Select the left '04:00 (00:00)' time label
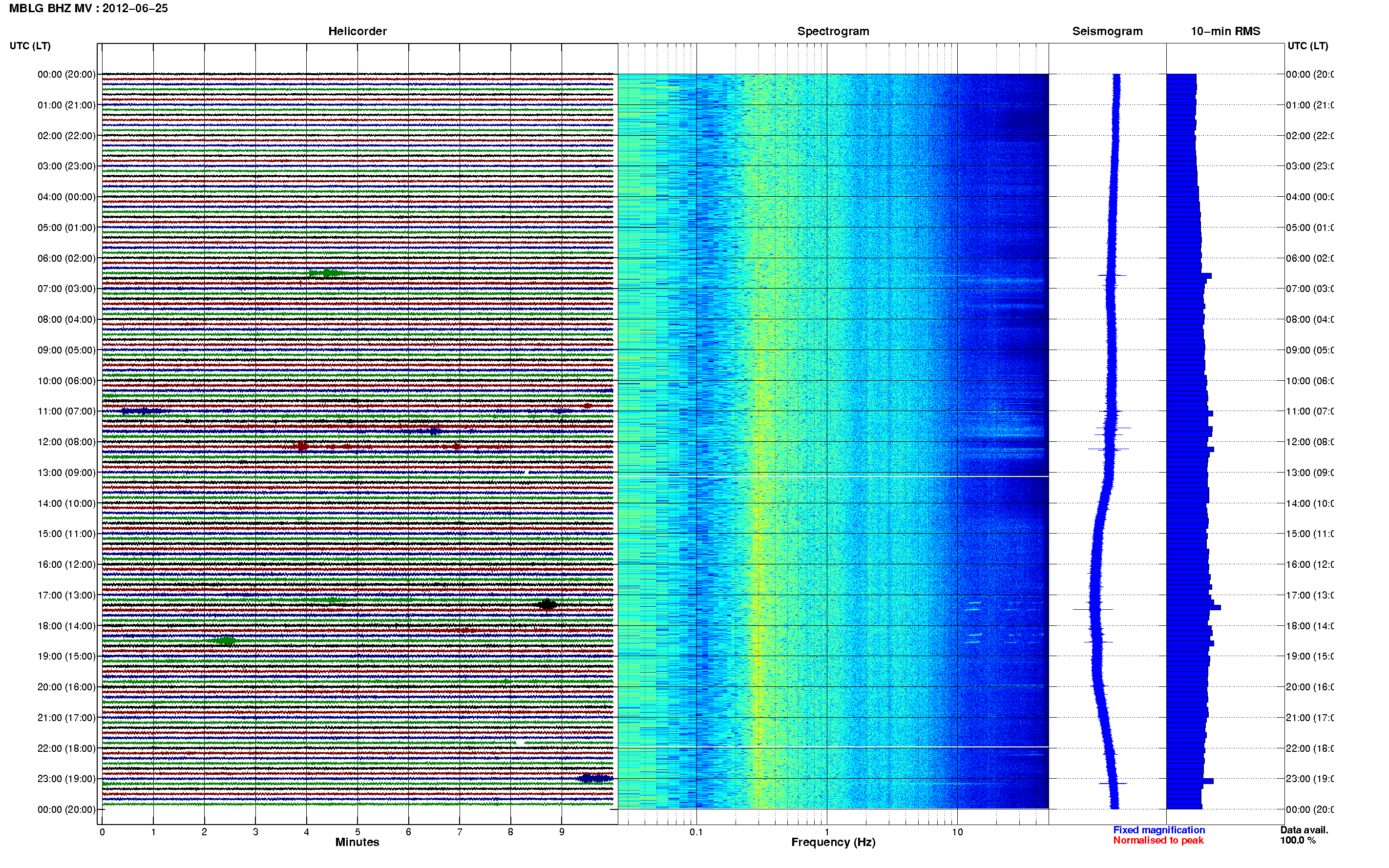The height and width of the screenshot is (868, 1389). 66,197
